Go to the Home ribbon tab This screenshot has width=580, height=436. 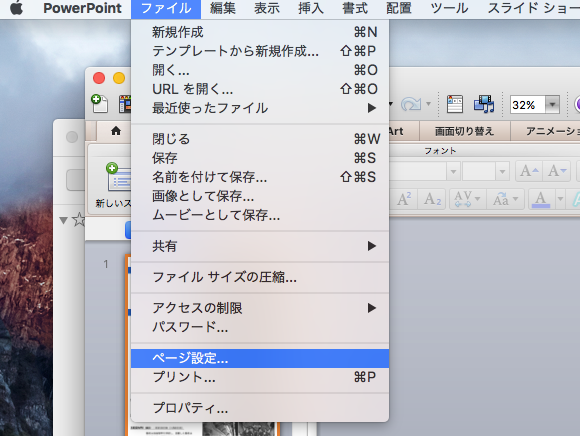[116, 131]
